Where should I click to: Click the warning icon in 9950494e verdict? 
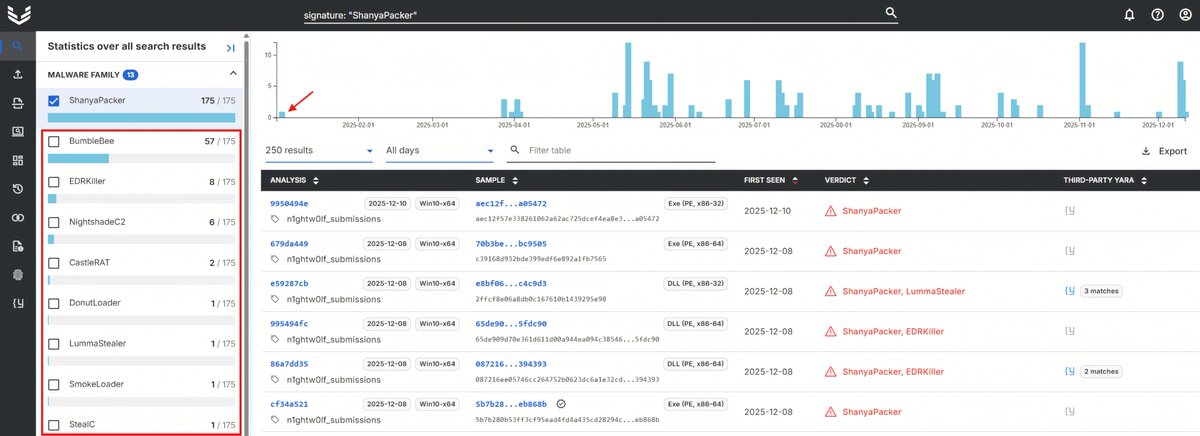coord(830,211)
